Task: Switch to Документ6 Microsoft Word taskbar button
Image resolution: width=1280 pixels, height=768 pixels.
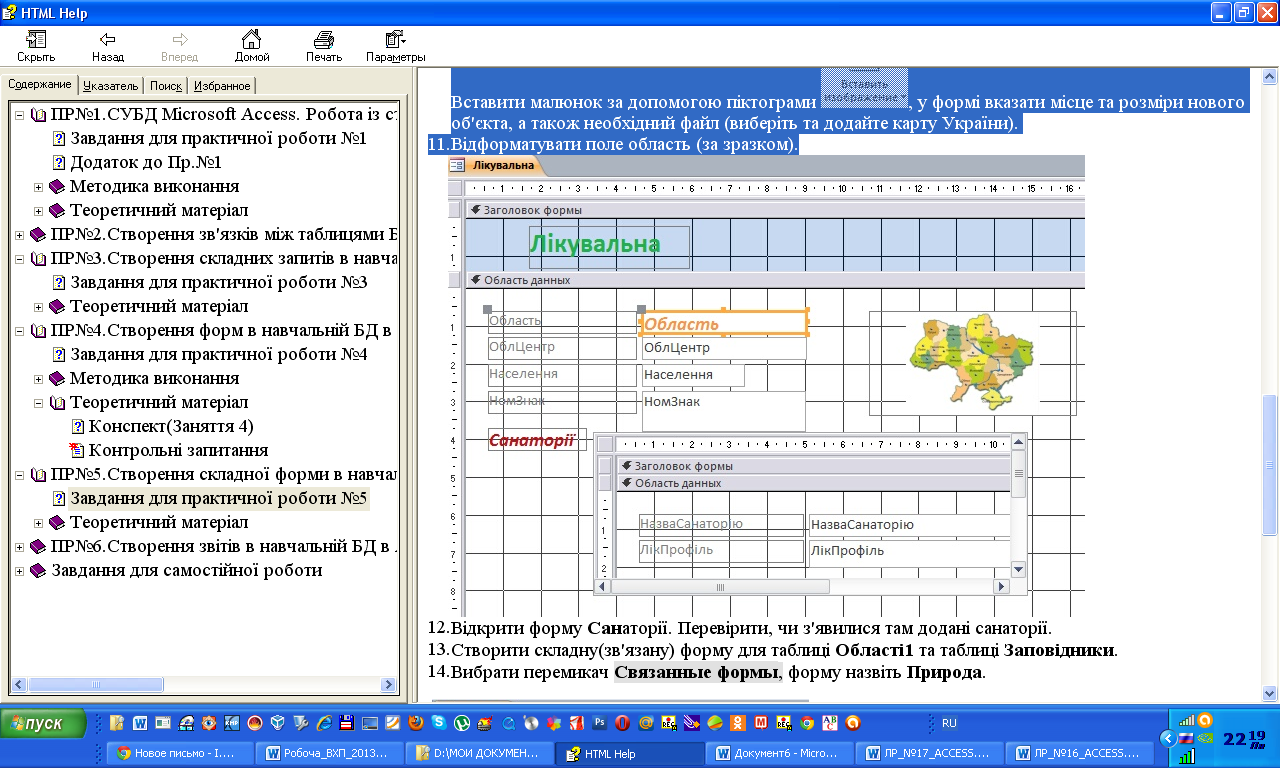Action: point(781,753)
